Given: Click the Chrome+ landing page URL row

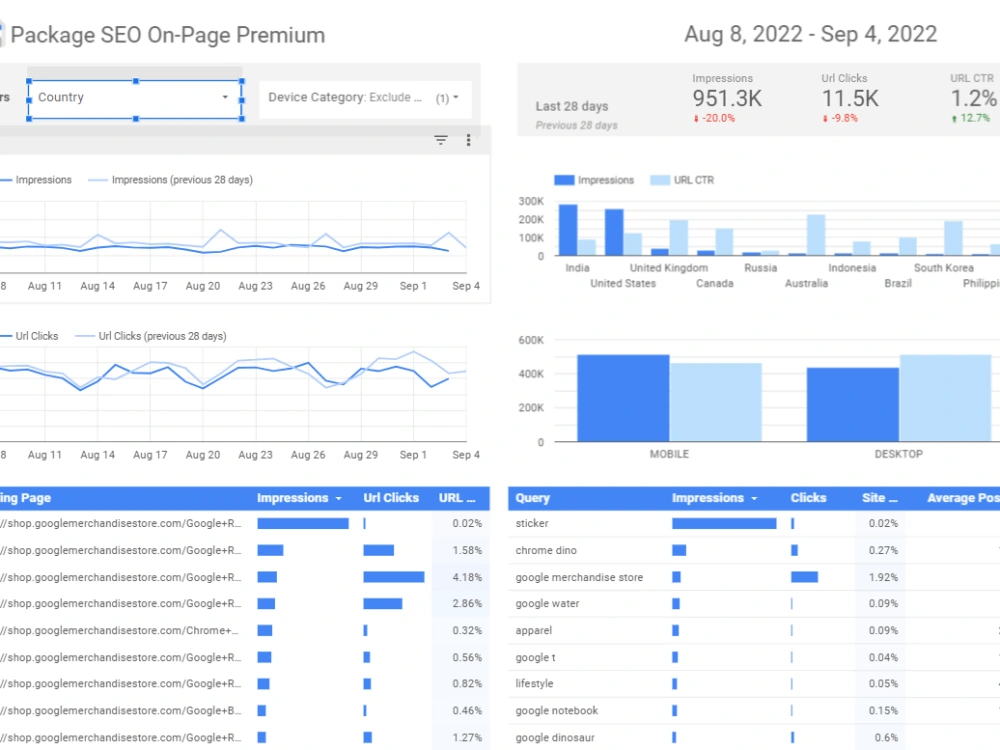Looking at the screenshot, I should point(244,630).
